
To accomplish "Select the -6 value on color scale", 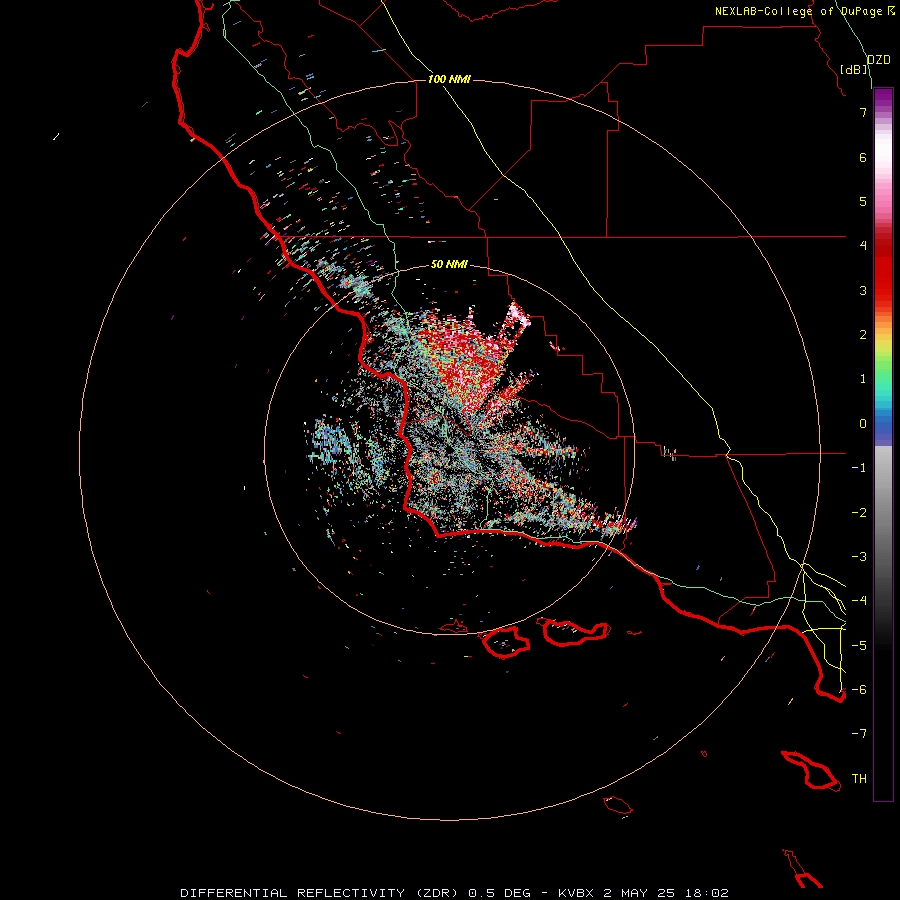I will coord(859,690).
